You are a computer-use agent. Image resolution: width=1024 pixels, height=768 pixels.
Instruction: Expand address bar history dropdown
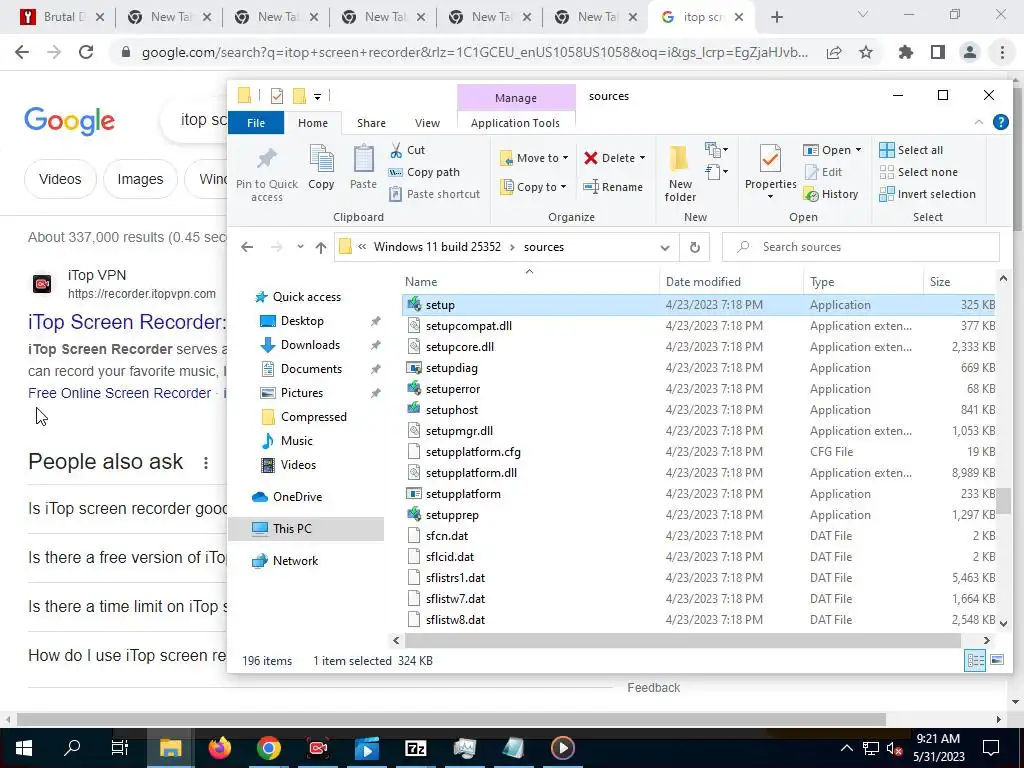click(x=665, y=248)
